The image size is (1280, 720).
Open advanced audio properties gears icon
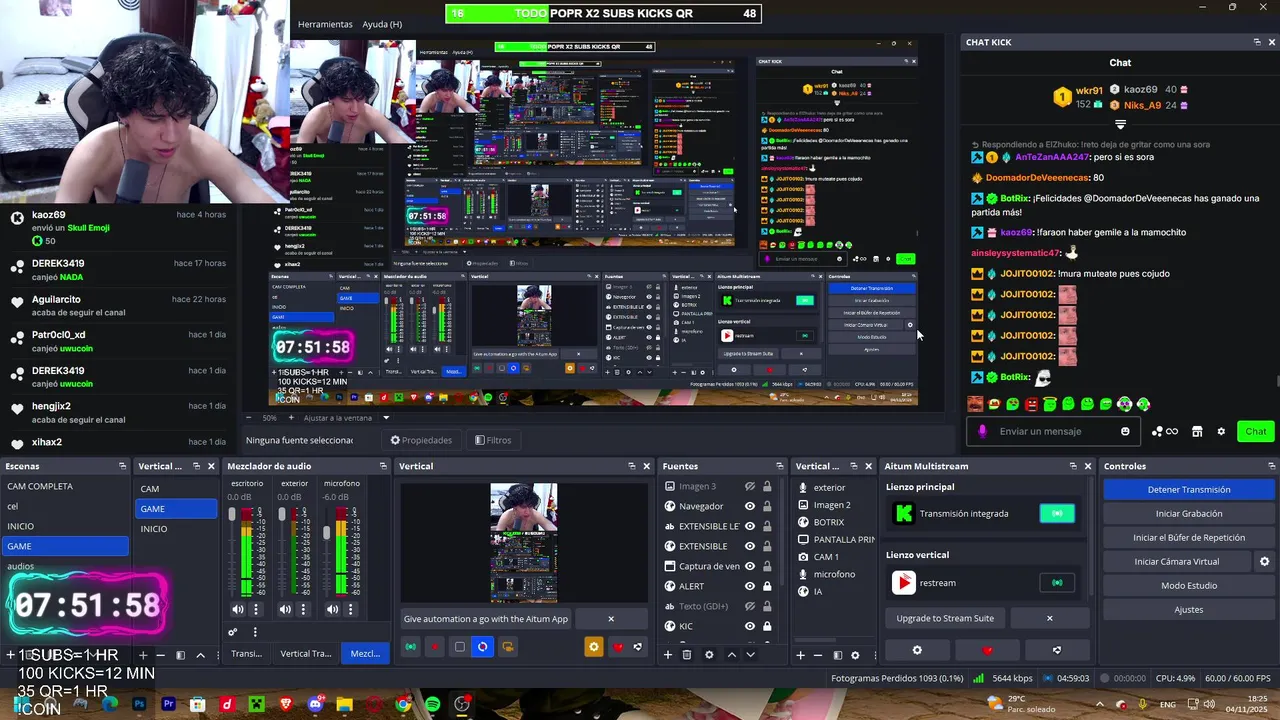point(233,632)
